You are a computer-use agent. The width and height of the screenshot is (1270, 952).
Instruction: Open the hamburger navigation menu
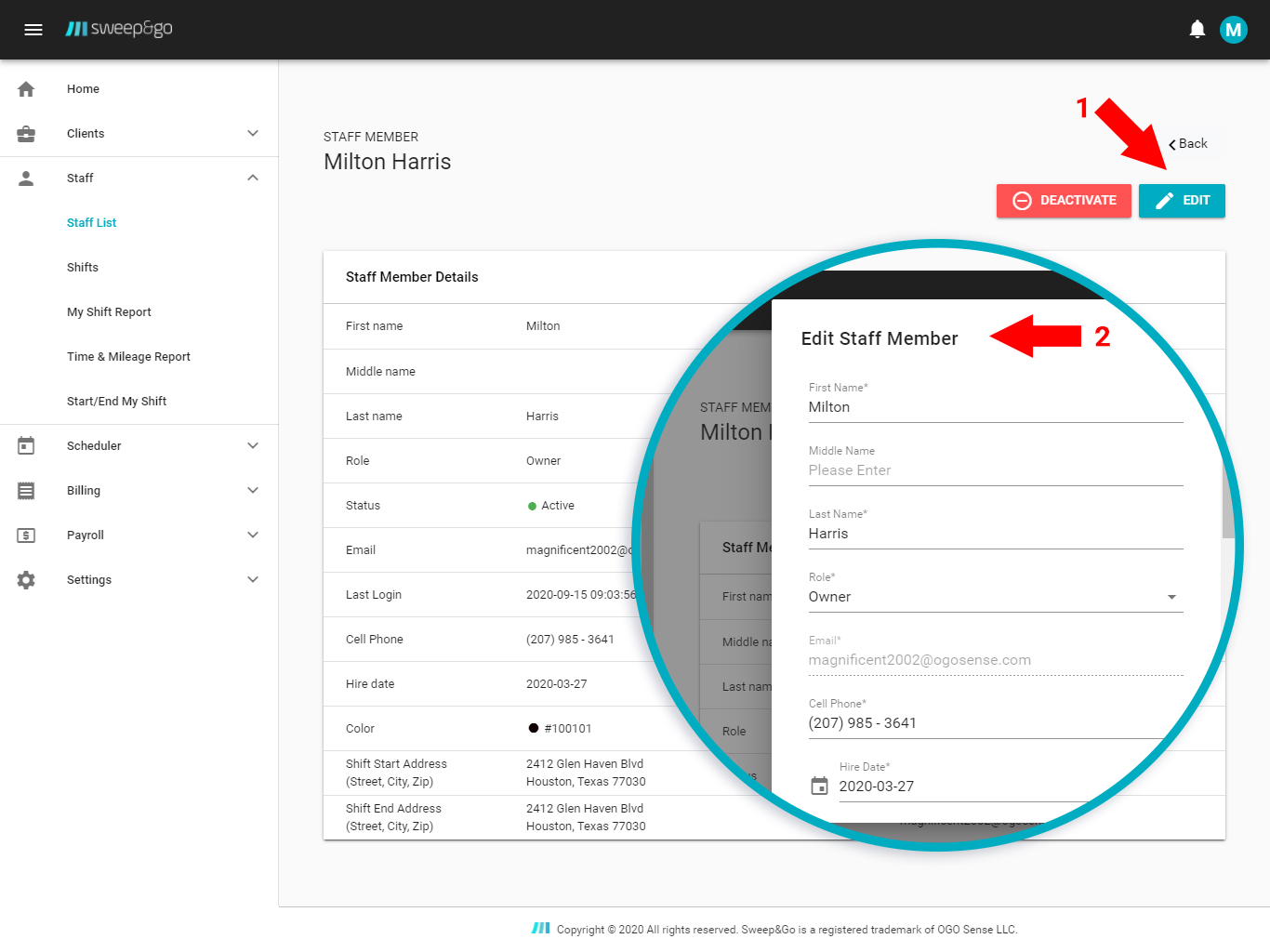pos(33,29)
